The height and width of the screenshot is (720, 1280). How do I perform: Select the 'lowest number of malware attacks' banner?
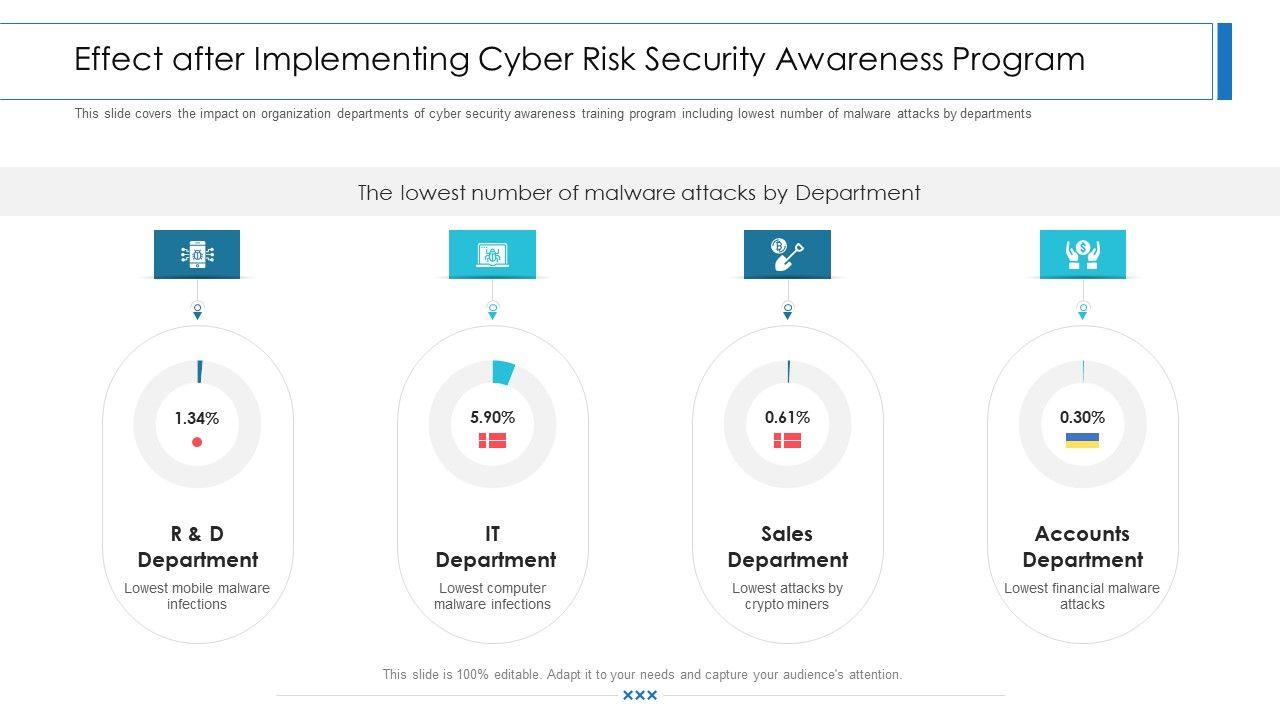(639, 192)
